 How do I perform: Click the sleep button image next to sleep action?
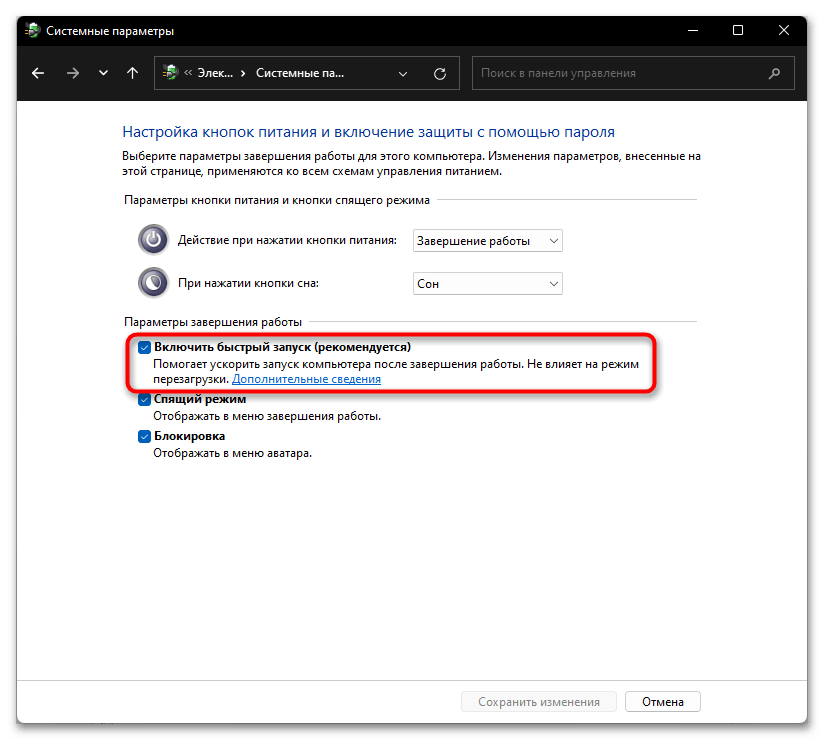pyautogui.click(x=152, y=283)
